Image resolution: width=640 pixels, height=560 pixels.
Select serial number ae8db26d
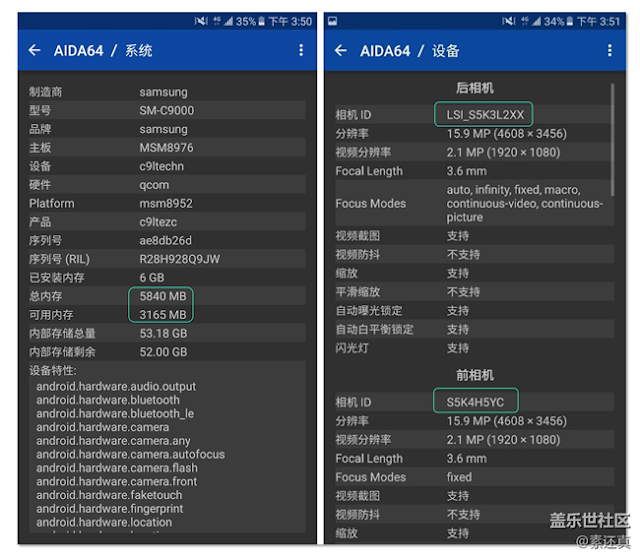(x=165, y=240)
